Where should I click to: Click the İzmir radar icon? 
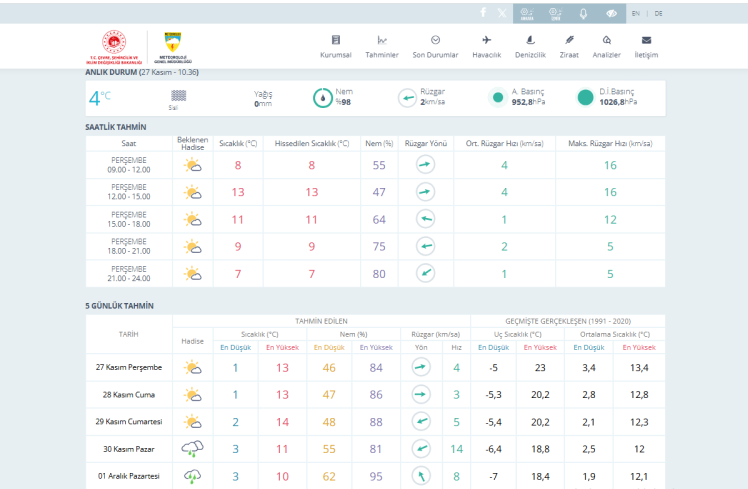[555, 13]
